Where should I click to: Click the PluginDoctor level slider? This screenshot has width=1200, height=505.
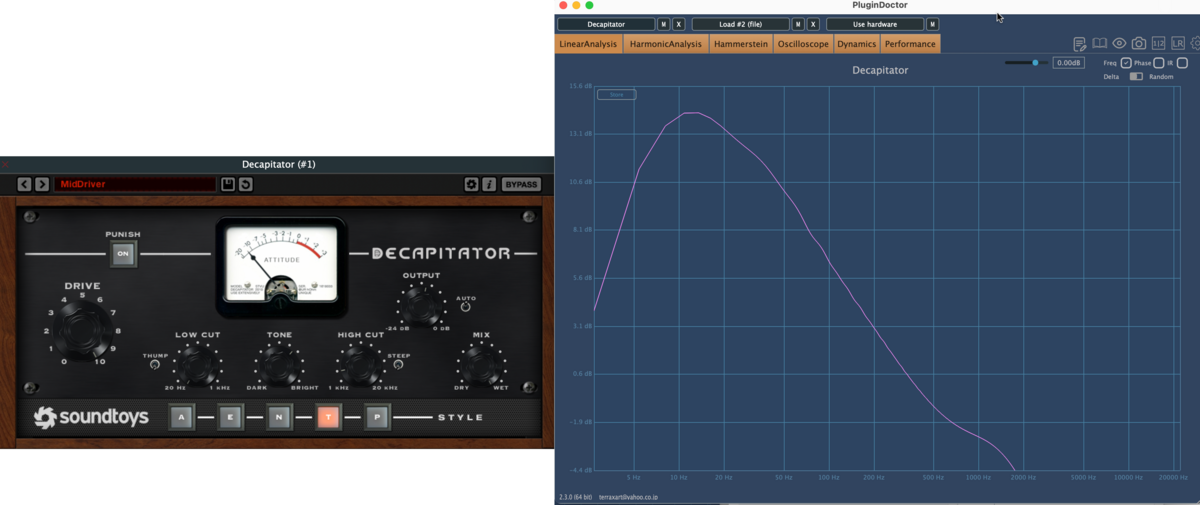pyautogui.click(x=1027, y=63)
